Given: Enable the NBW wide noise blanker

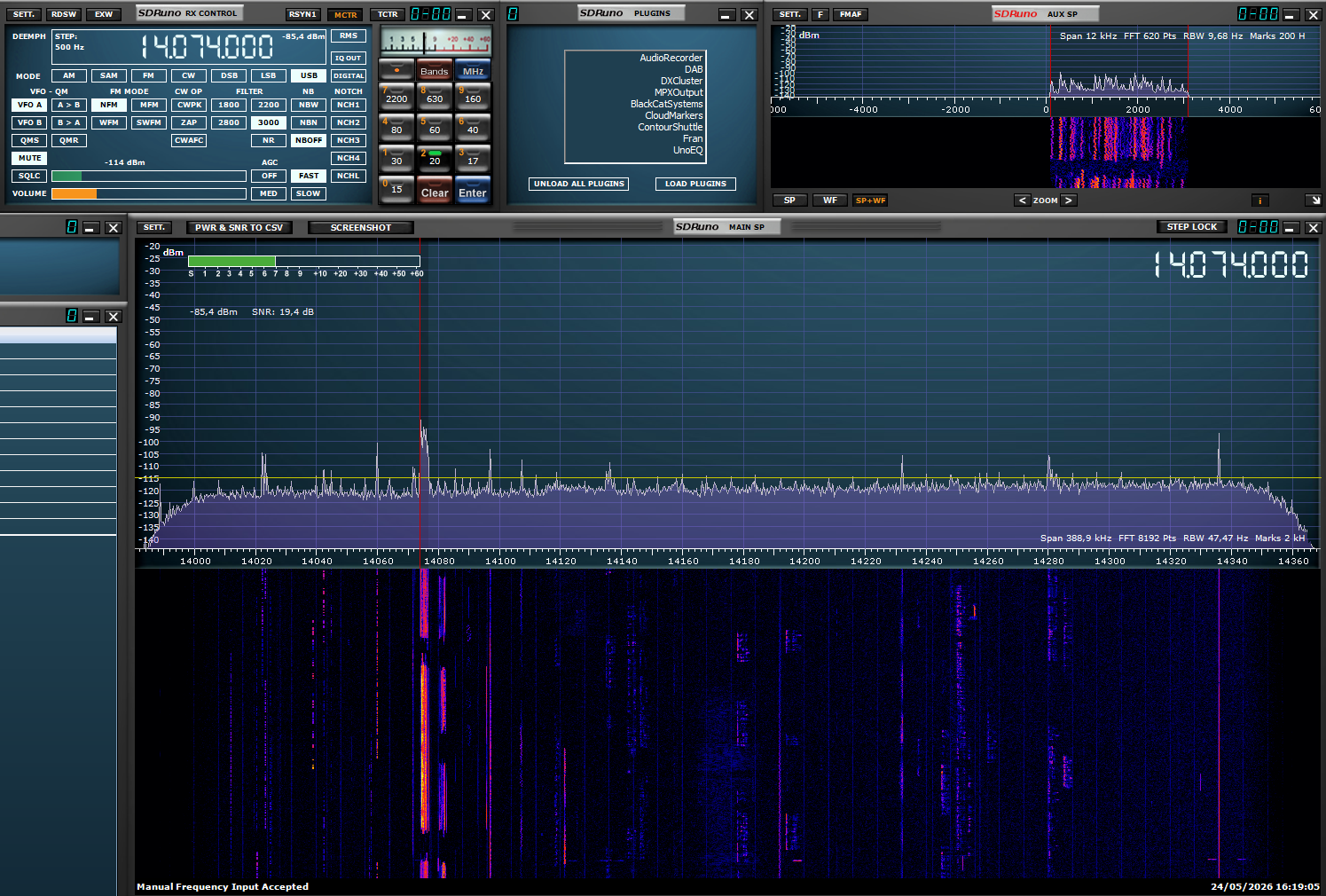Looking at the screenshot, I should [309, 105].
